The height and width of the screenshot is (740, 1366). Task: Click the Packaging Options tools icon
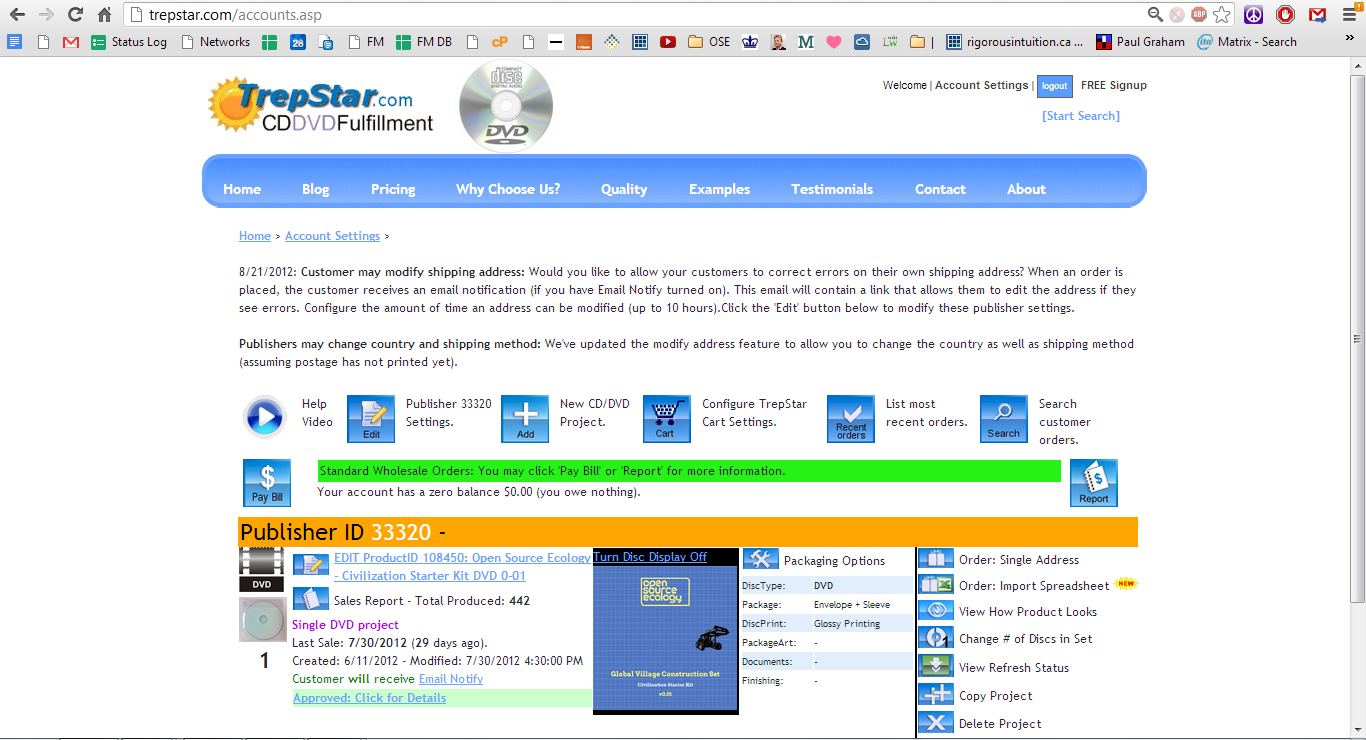click(x=761, y=559)
